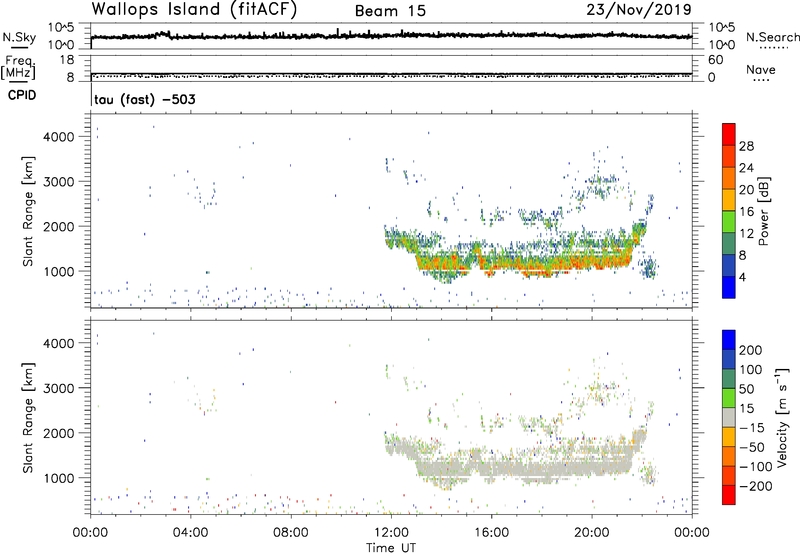This screenshot has height=554, width=800.
Task: Click the 'Freq. [MHz]' axis label
Action: (18, 67)
